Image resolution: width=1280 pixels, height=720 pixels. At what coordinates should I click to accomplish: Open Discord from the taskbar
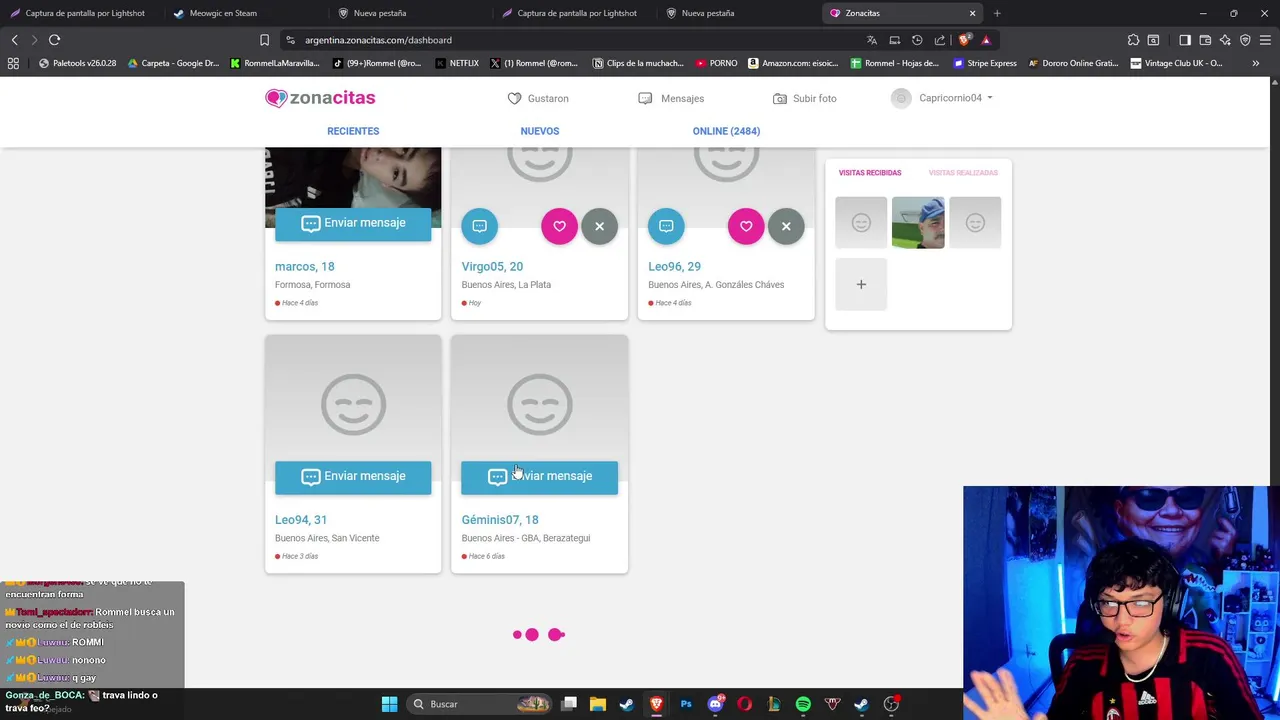click(715, 704)
